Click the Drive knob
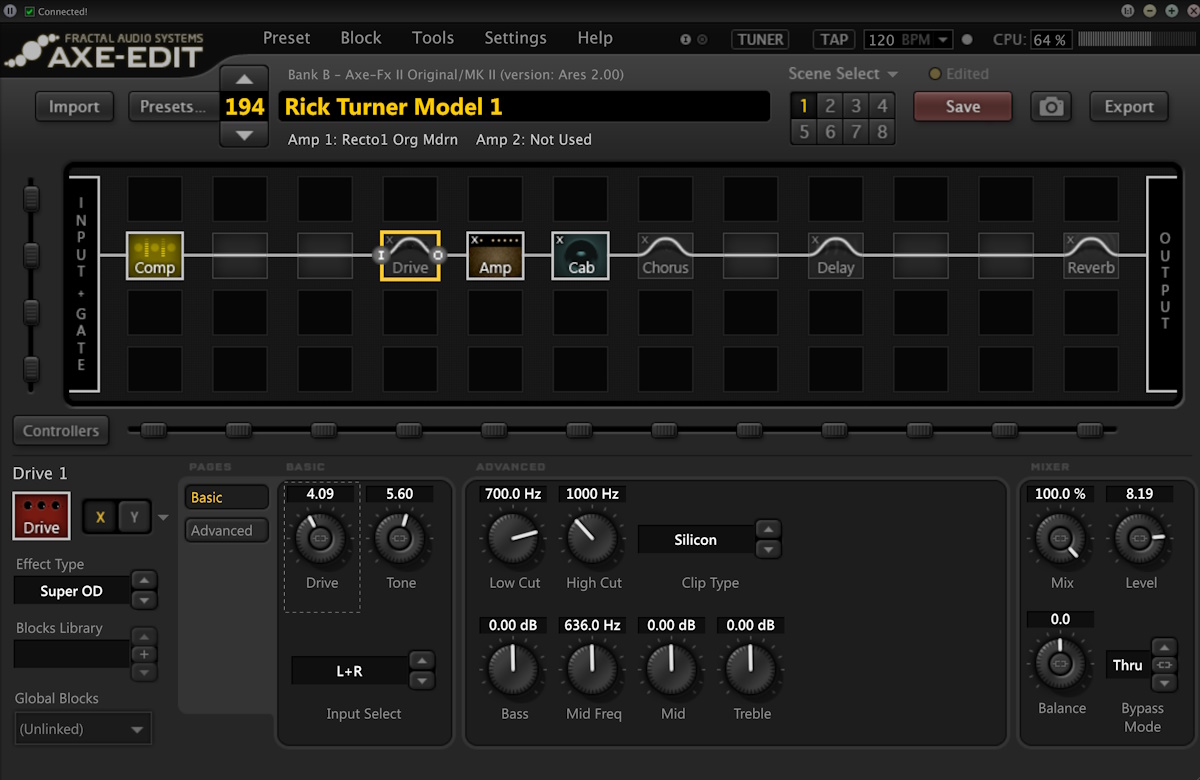The image size is (1200, 780). (320, 538)
